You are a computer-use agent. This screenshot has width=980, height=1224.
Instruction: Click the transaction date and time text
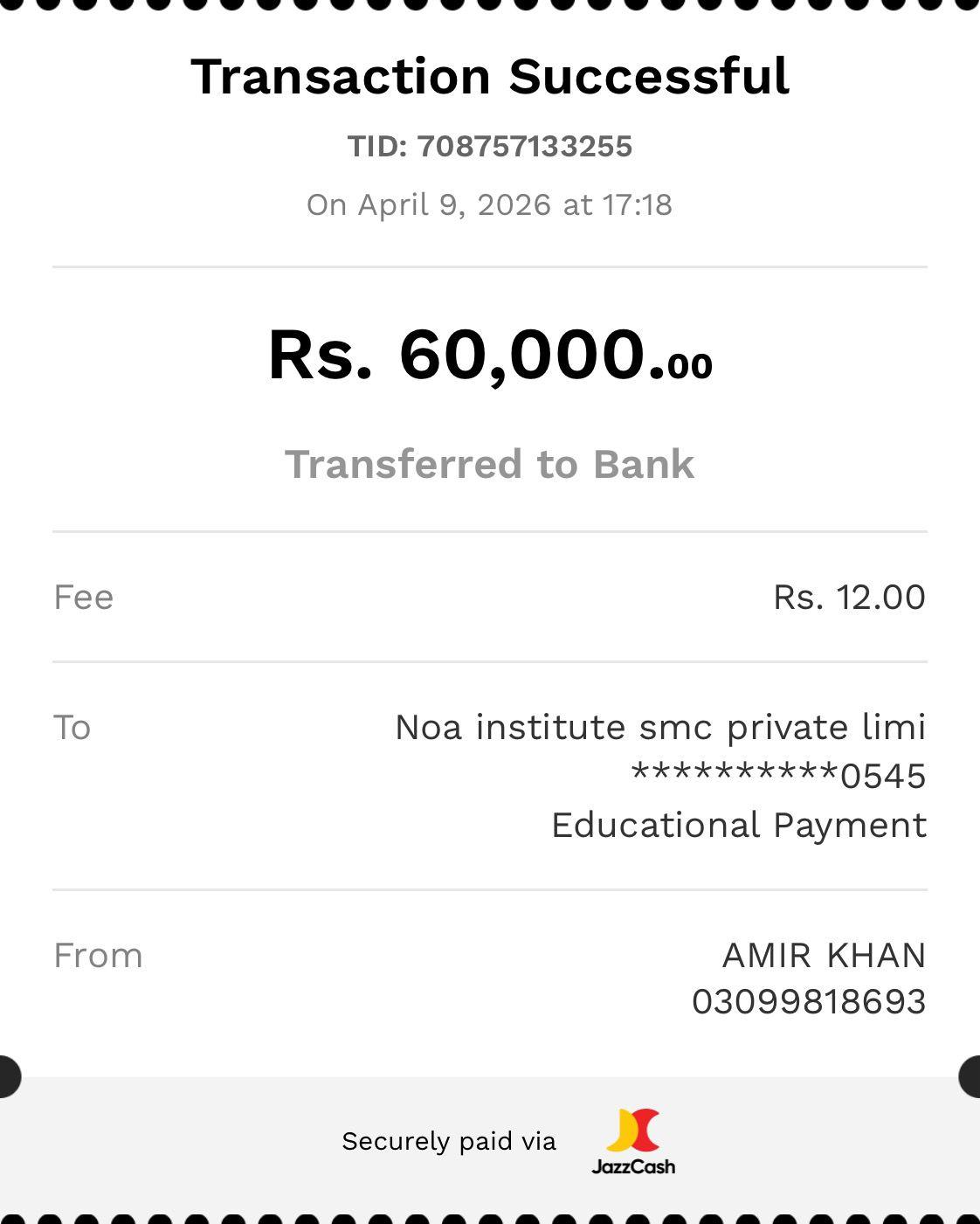point(489,204)
